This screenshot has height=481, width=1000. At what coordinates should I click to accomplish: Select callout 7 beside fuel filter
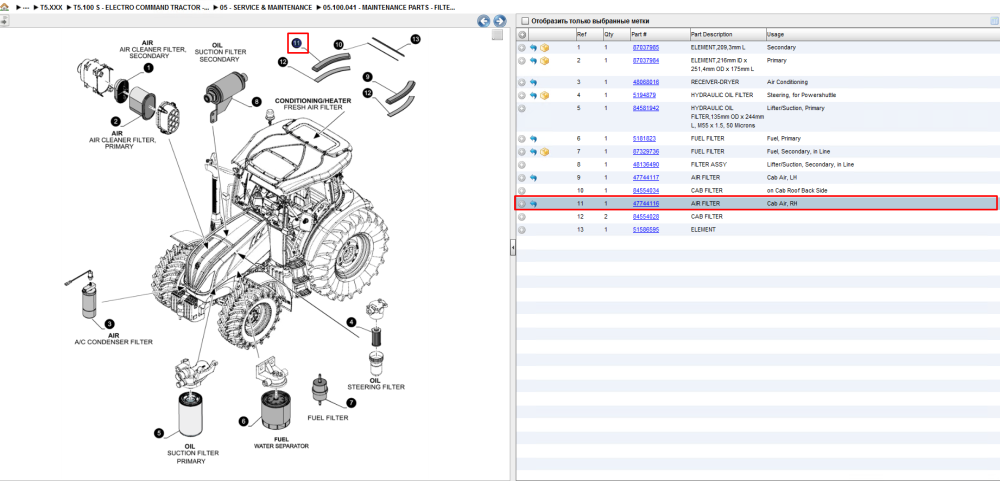(x=351, y=403)
